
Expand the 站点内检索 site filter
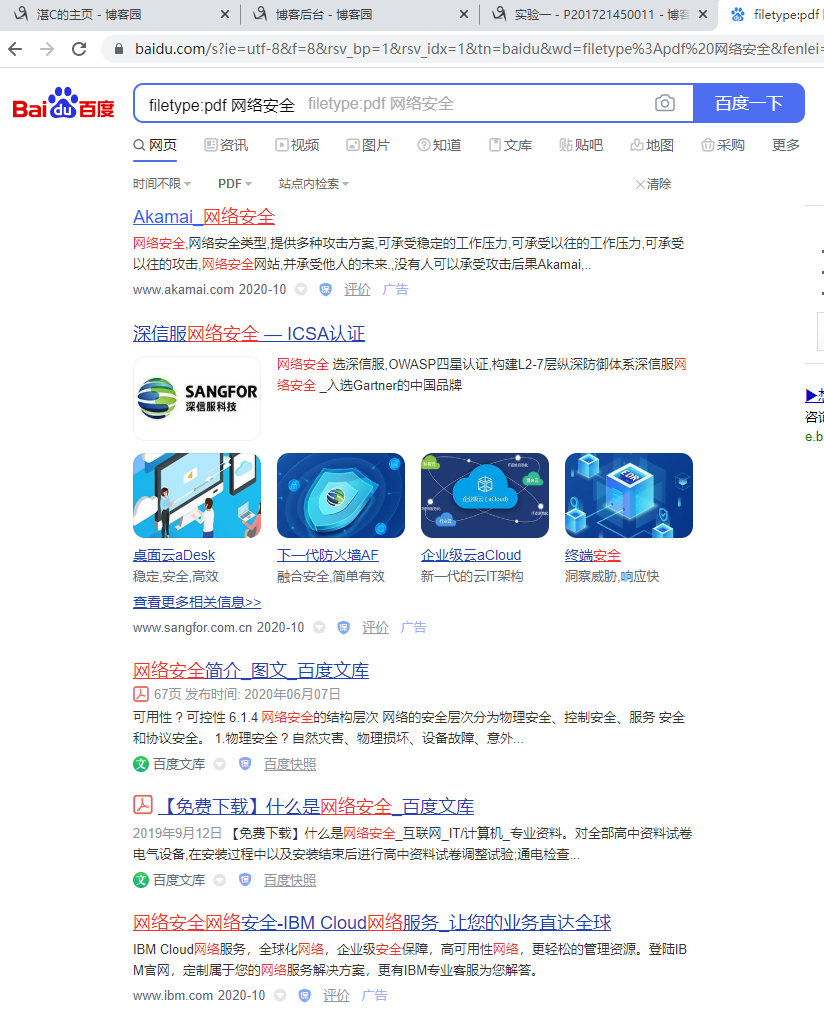(x=314, y=184)
